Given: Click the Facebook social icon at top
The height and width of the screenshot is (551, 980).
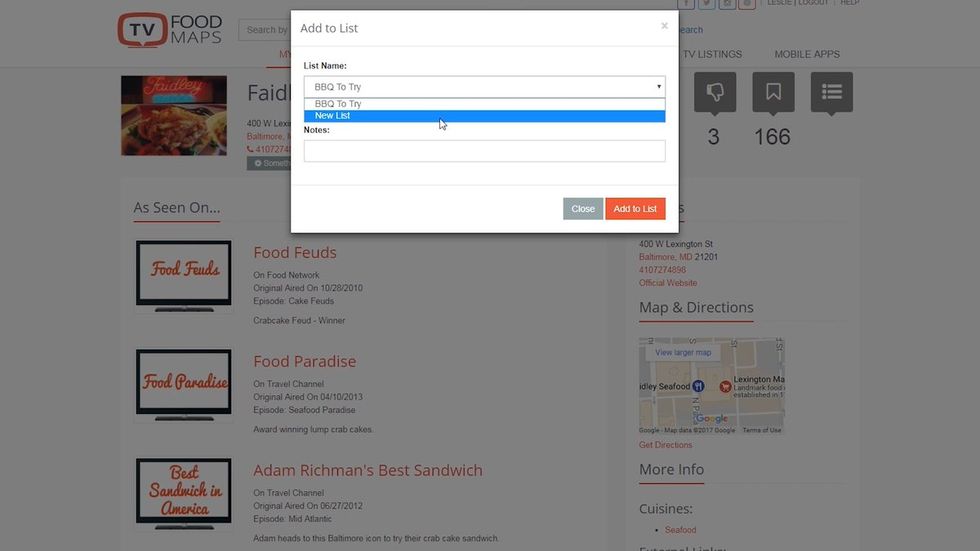Looking at the screenshot, I should click(686, 3).
